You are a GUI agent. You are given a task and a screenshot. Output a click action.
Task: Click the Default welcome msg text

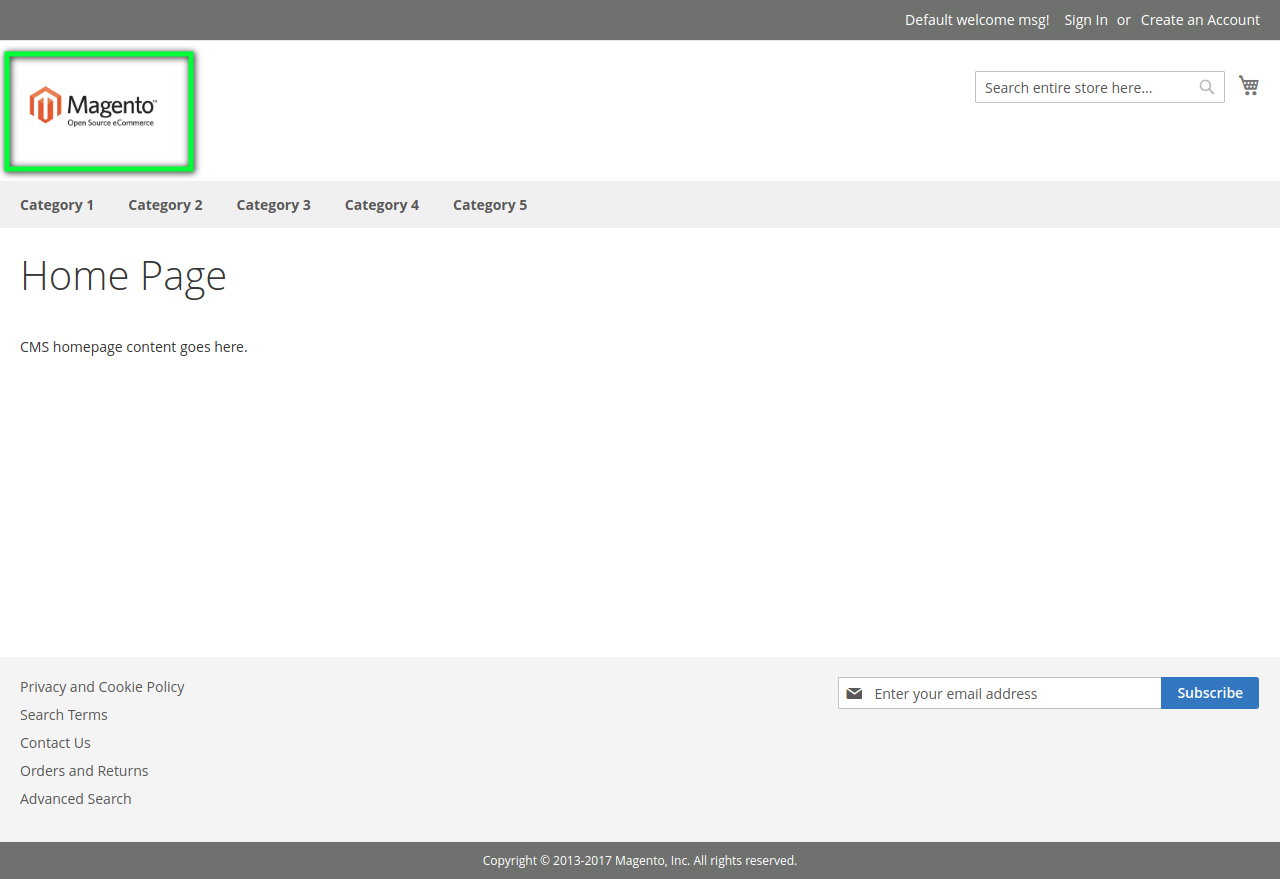976,19
